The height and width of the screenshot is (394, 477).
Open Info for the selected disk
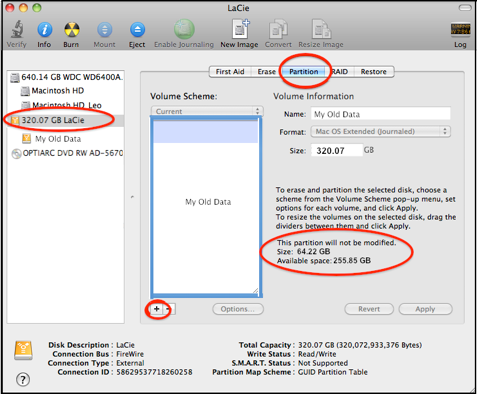coord(44,29)
